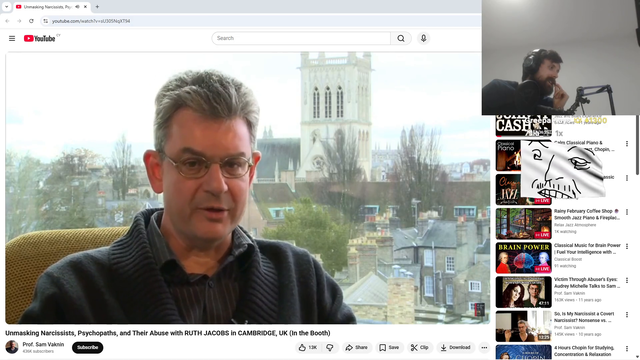Open Rainy February Coffee Shop title

[x=587, y=214]
